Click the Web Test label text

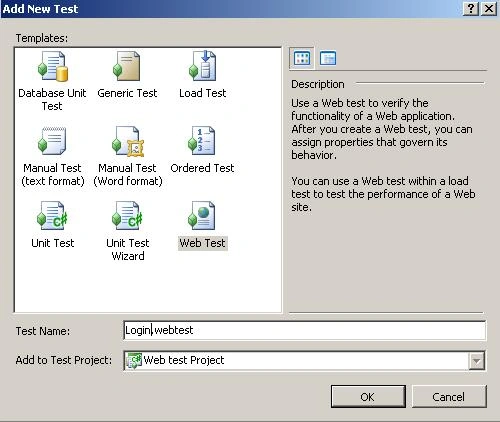202,243
